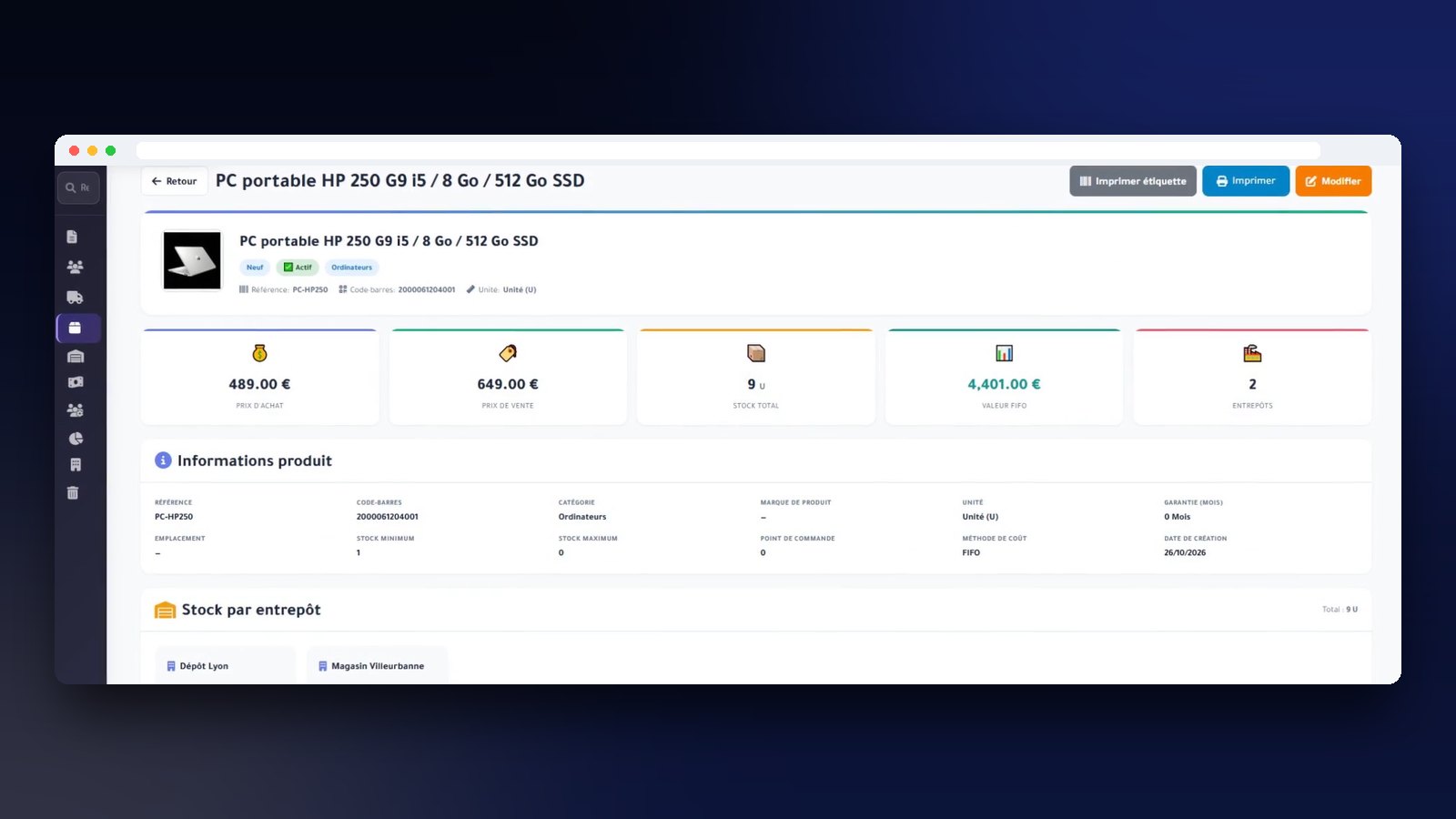Image resolution: width=1456 pixels, height=819 pixels.
Task: Click the warehouse icon beside Stock par entrepôt
Action: pyautogui.click(x=165, y=610)
